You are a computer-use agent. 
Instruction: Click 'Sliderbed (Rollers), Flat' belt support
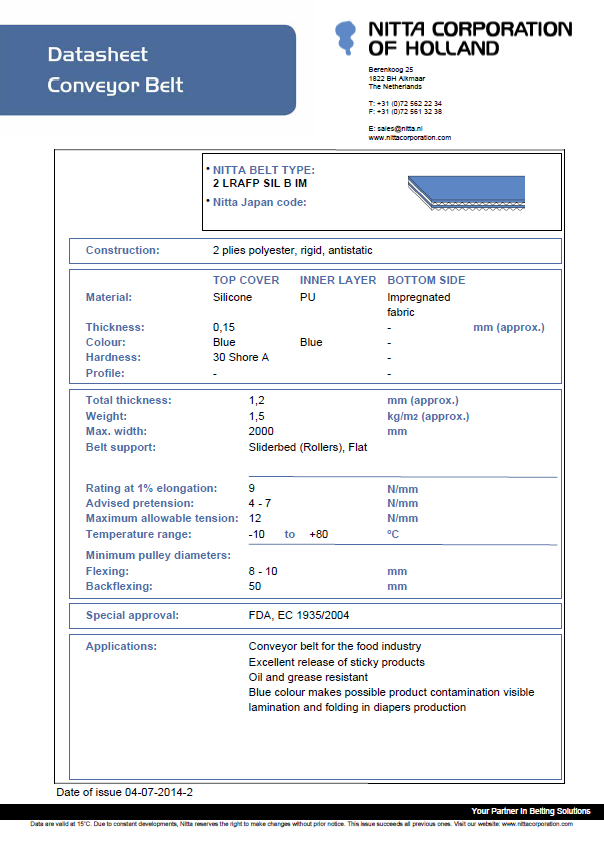308,447
